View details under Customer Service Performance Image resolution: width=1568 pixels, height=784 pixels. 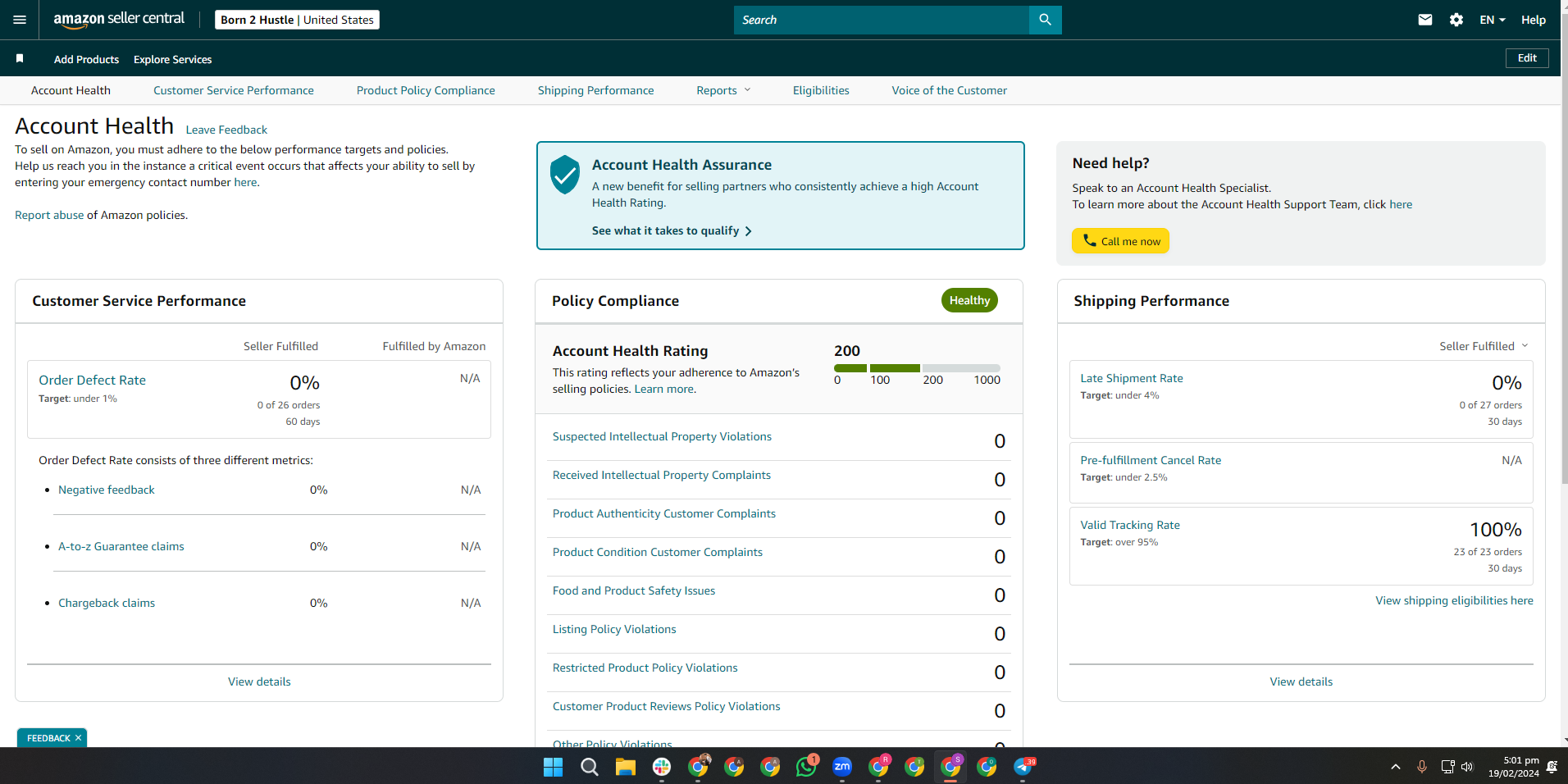(259, 681)
